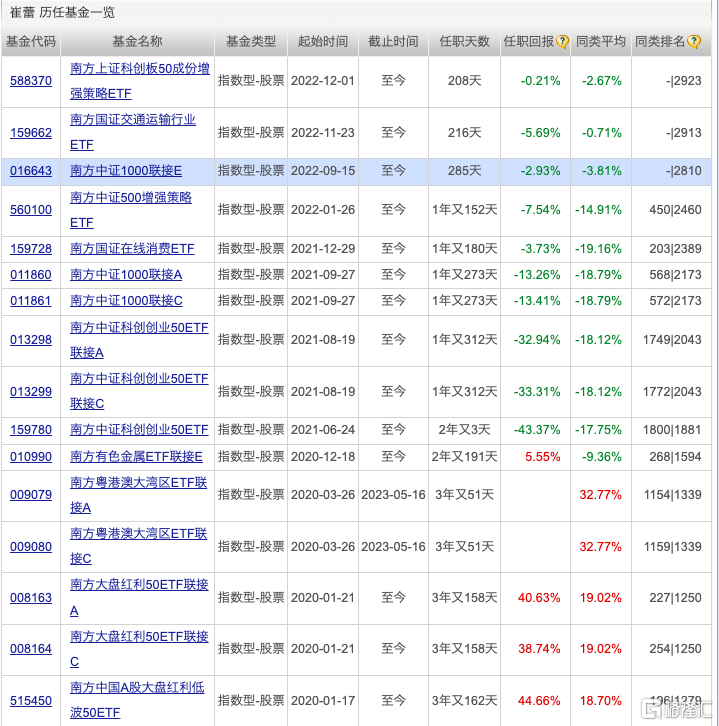The image size is (719, 726).
Task: Open 南方中证科创创业50ETF联接C fund name link
Action: pyautogui.click(x=139, y=391)
